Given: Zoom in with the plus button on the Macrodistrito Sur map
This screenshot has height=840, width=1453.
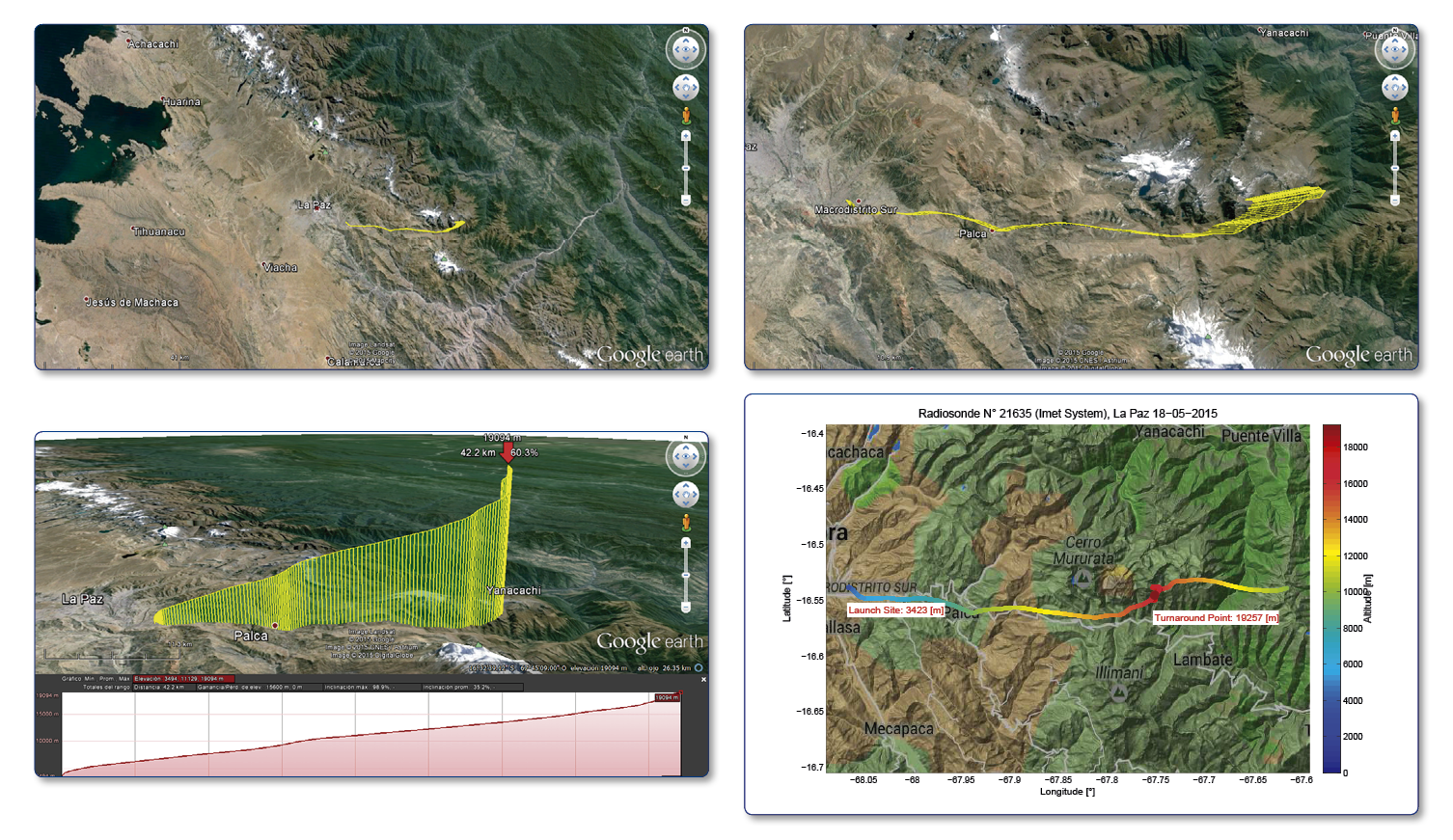Looking at the screenshot, I should (x=1395, y=136).
